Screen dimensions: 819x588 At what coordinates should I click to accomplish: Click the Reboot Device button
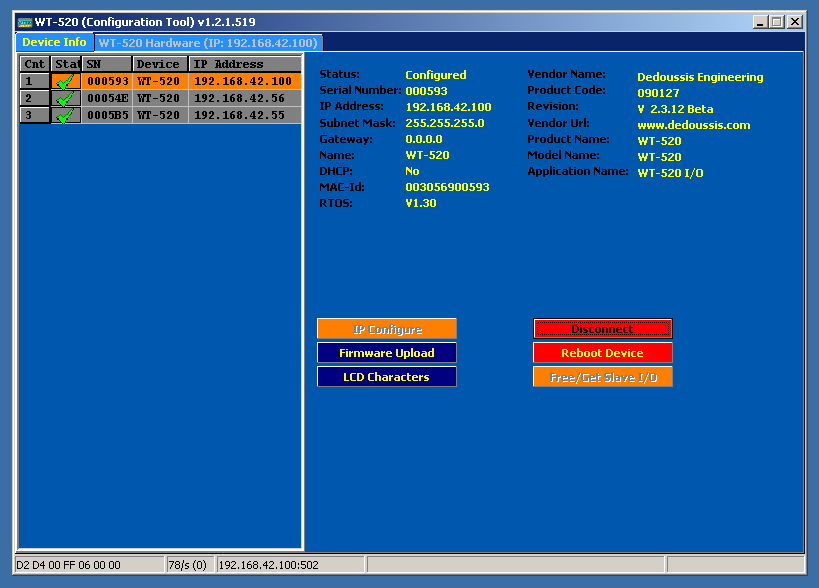603,353
